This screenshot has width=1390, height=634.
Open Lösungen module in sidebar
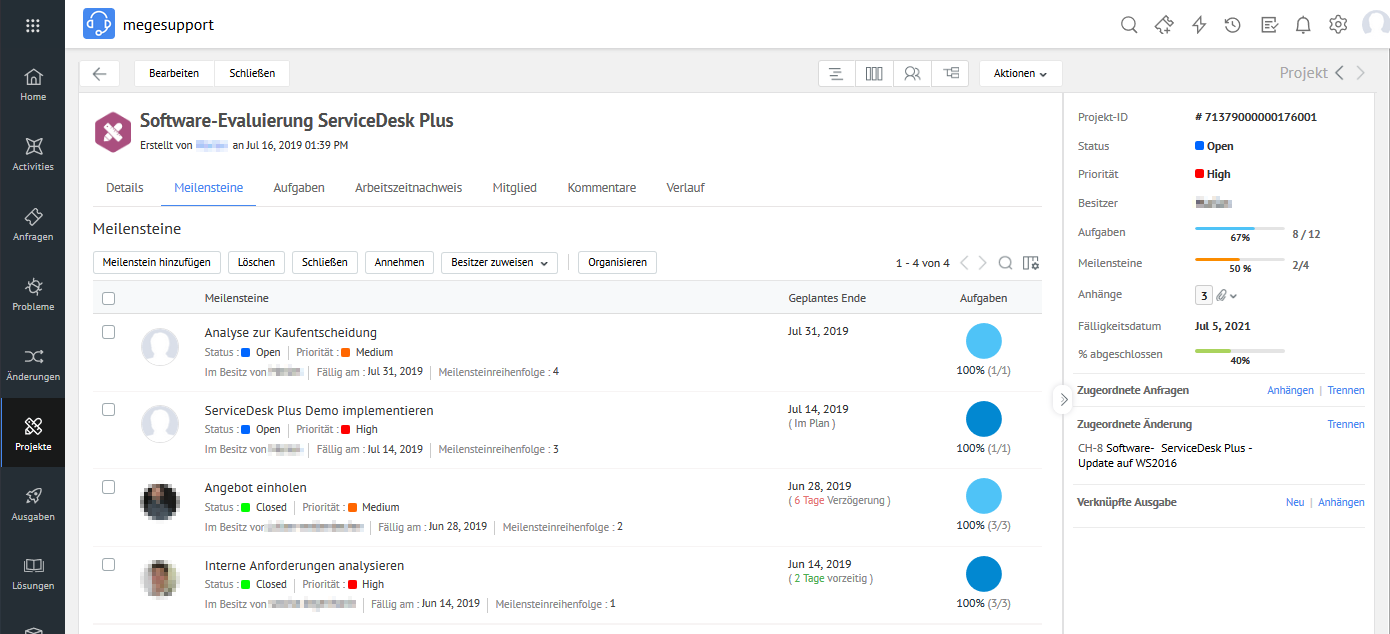(33, 573)
